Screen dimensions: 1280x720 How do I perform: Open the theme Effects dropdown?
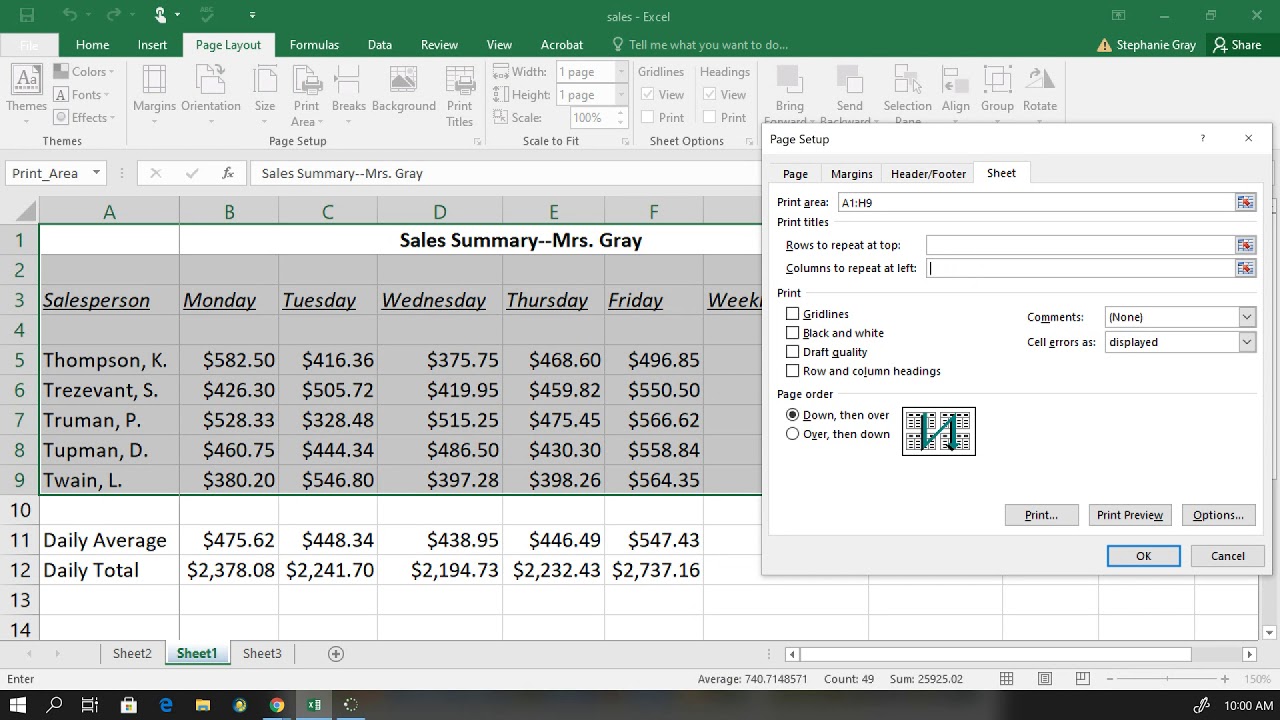pos(84,118)
